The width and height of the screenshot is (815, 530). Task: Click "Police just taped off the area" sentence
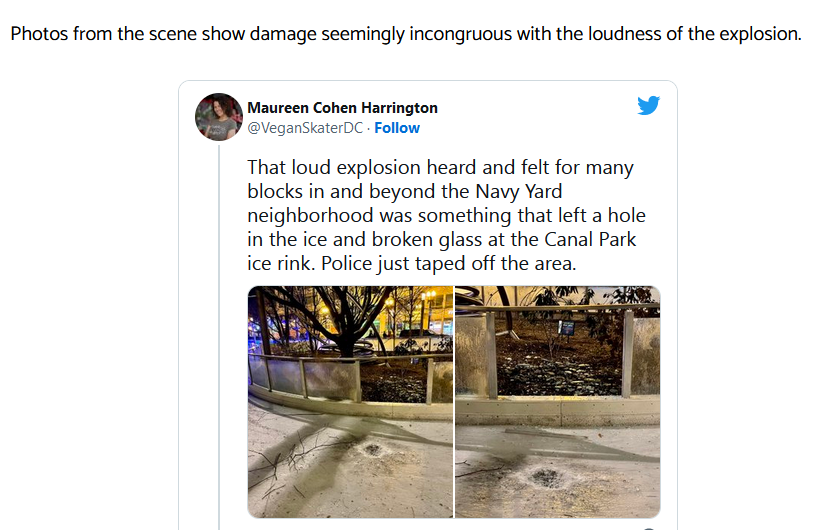click(x=449, y=263)
